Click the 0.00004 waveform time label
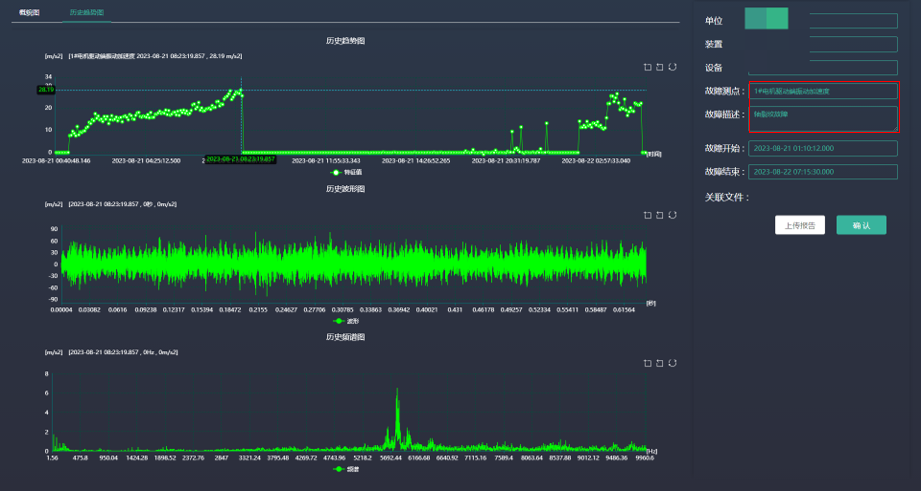Viewport: 922px width, 492px height. tap(61, 309)
